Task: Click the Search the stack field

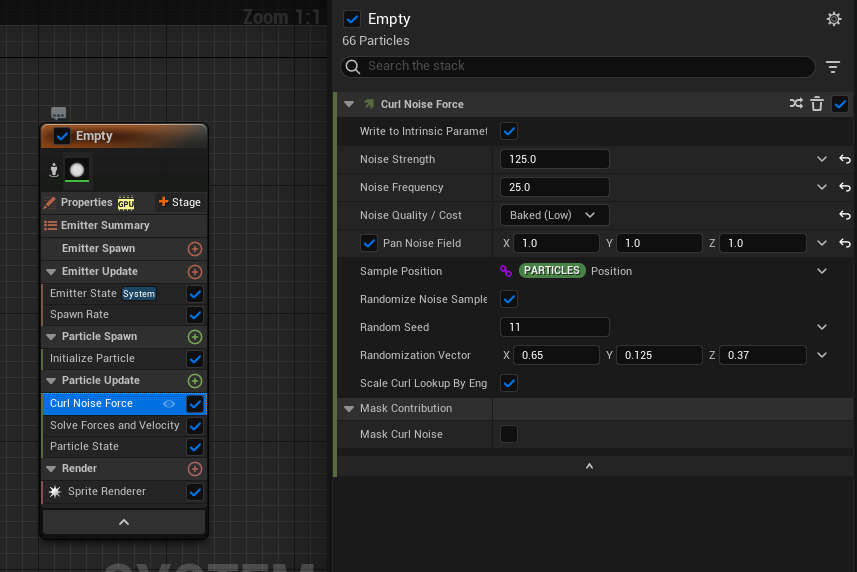Action: point(580,67)
